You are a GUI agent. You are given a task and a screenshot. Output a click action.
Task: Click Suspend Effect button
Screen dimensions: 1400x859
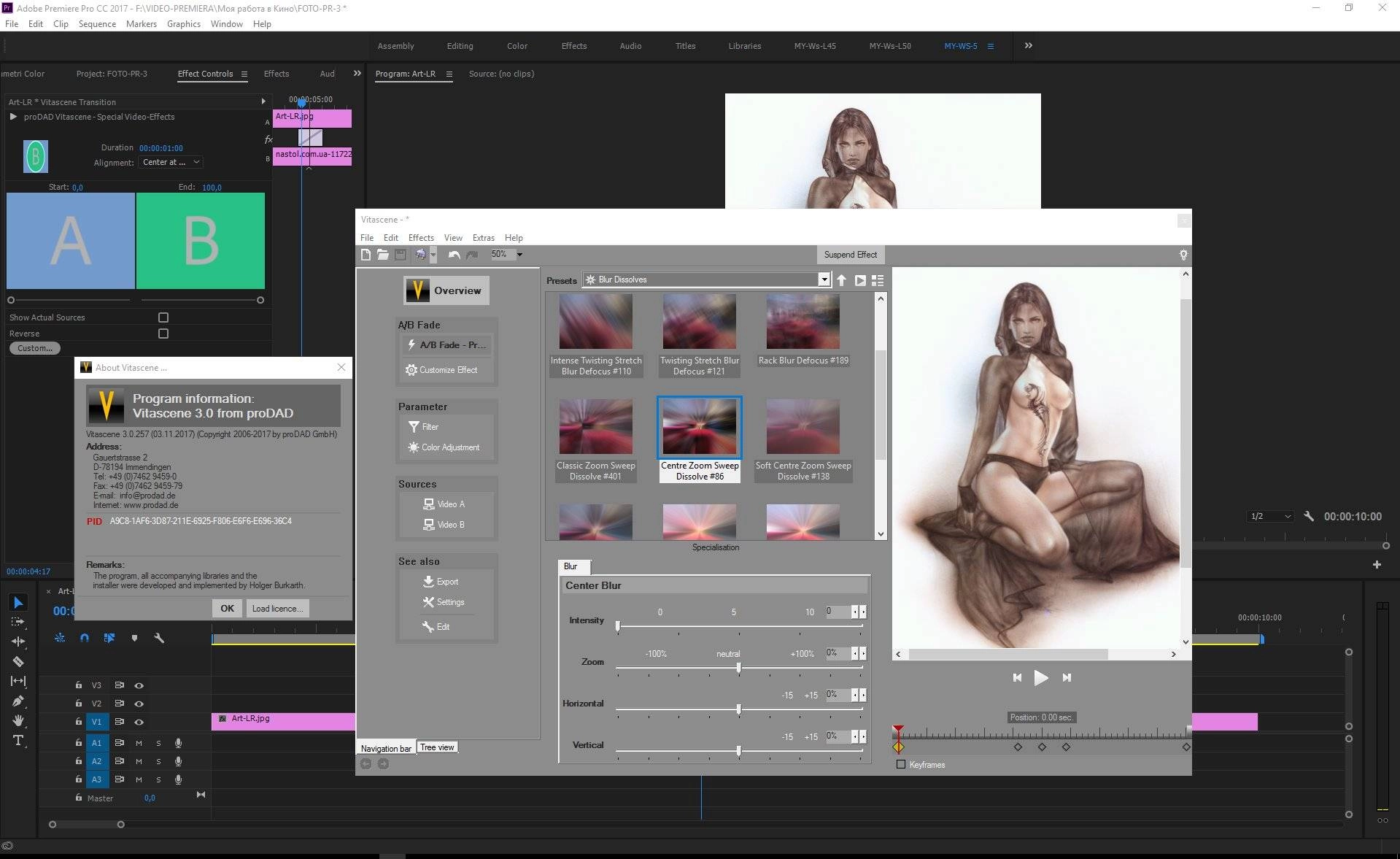(x=850, y=255)
